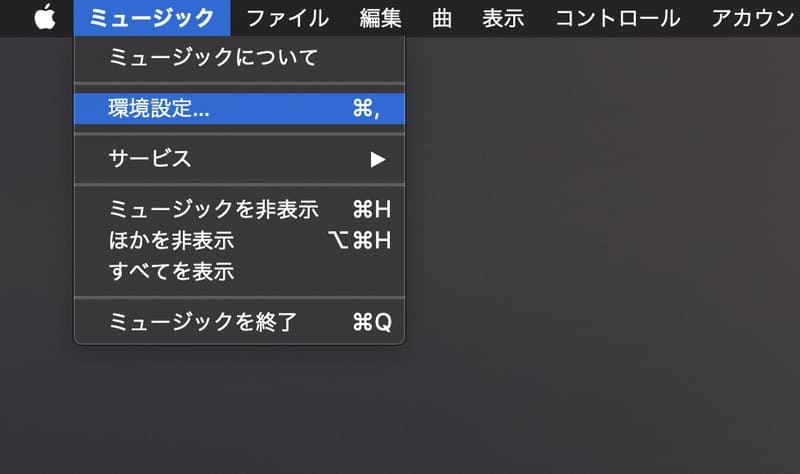Open the コントロール menu
The height and width of the screenshot is (474, 800).
point(618,18)
